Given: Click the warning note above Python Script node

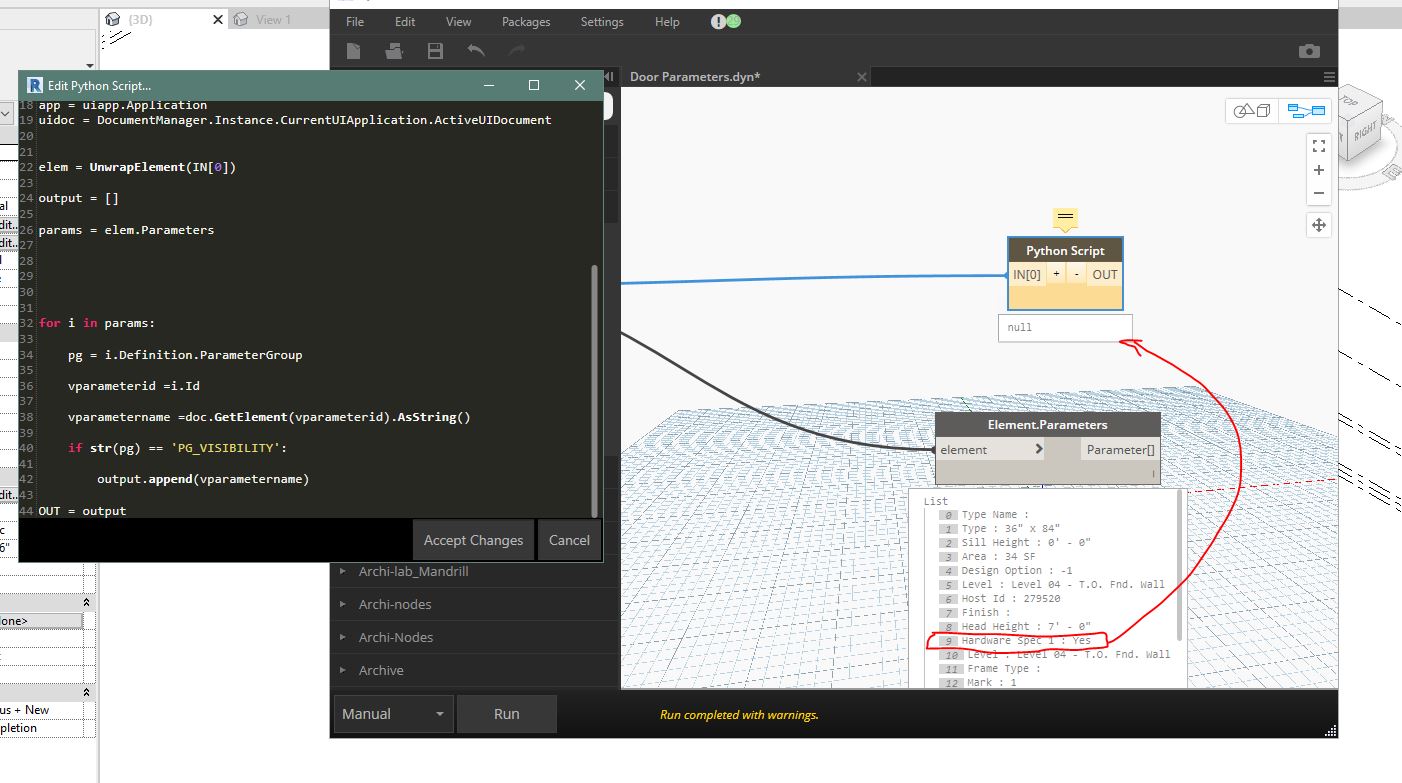Looking at the screenshot, I should point(1065,219).
